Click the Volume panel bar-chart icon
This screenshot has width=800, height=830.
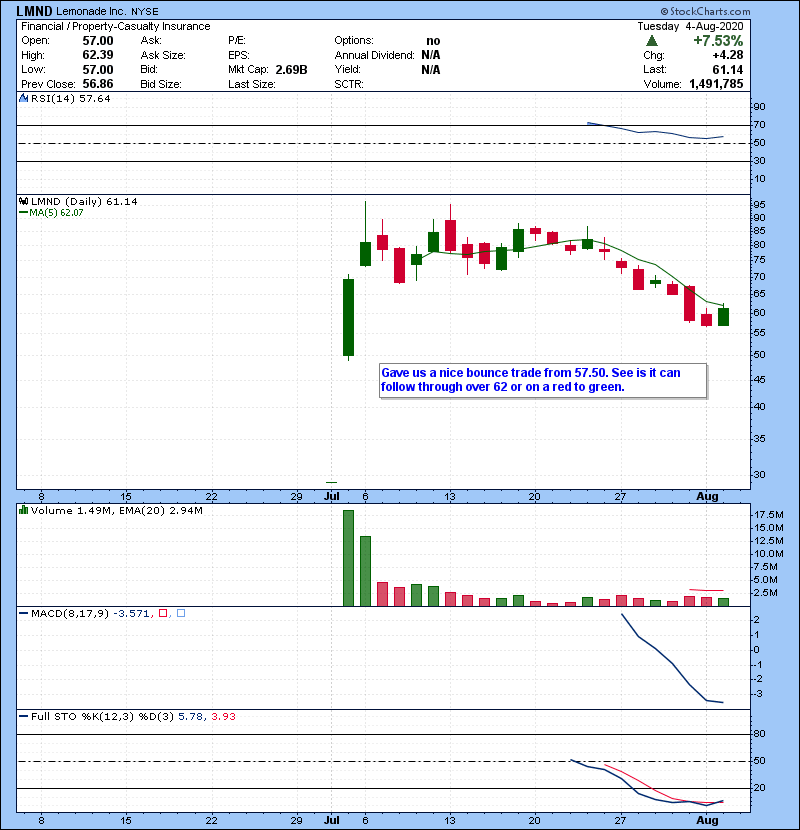pyautogui.click(x=23, y=510)
